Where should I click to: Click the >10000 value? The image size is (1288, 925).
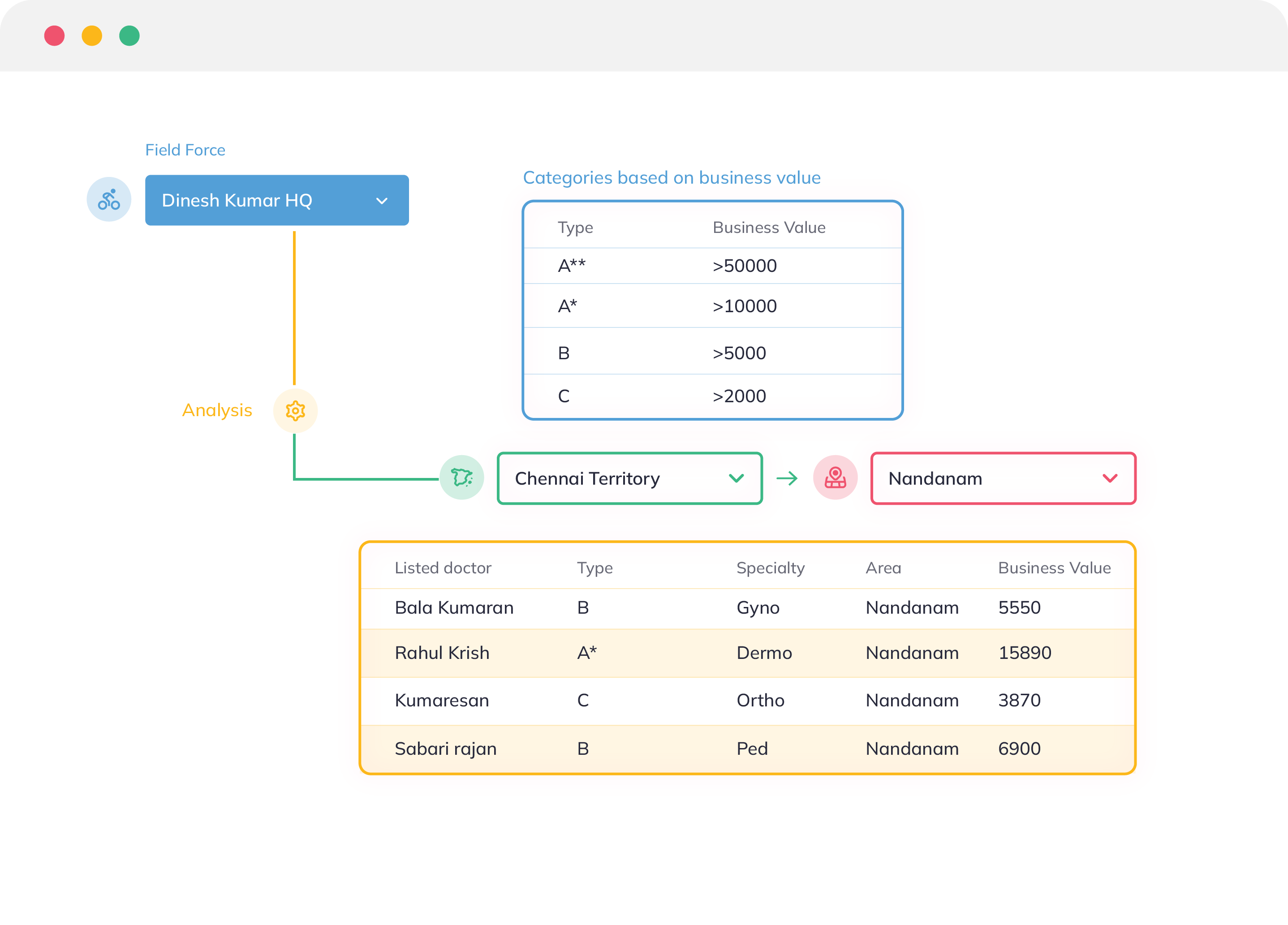[745, 306]
